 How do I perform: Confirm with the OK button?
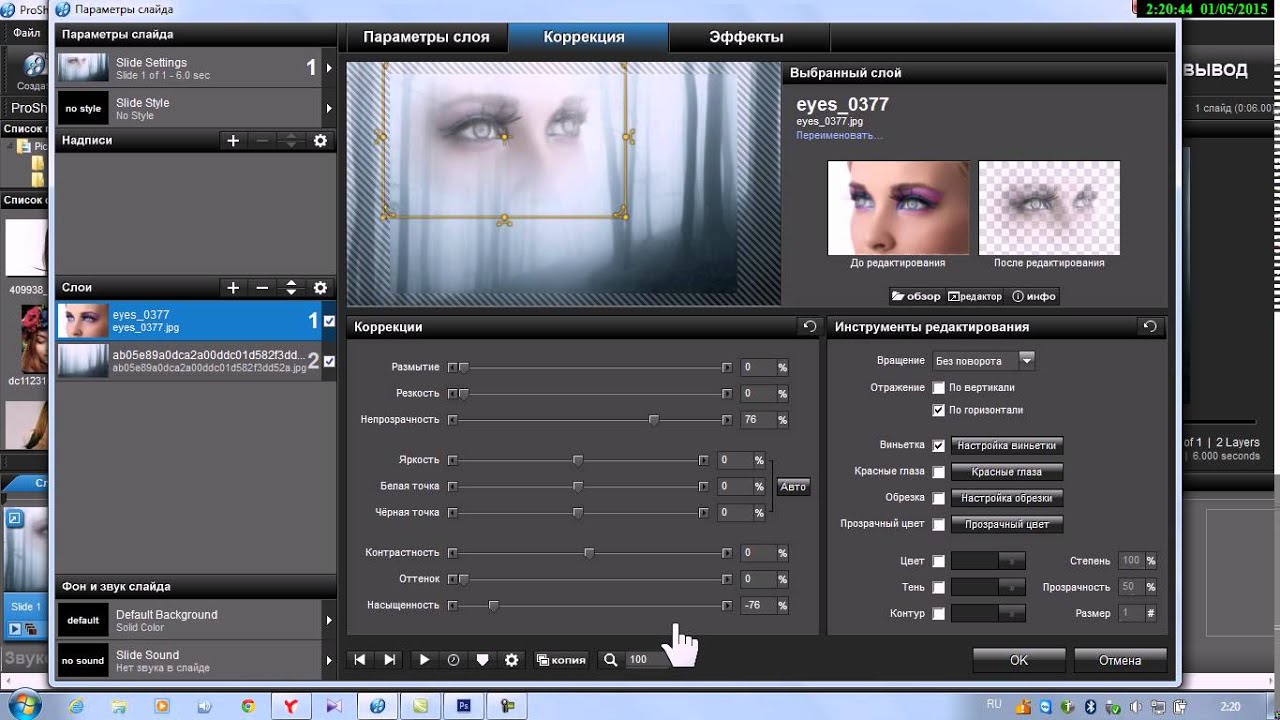coord(1018,660)
